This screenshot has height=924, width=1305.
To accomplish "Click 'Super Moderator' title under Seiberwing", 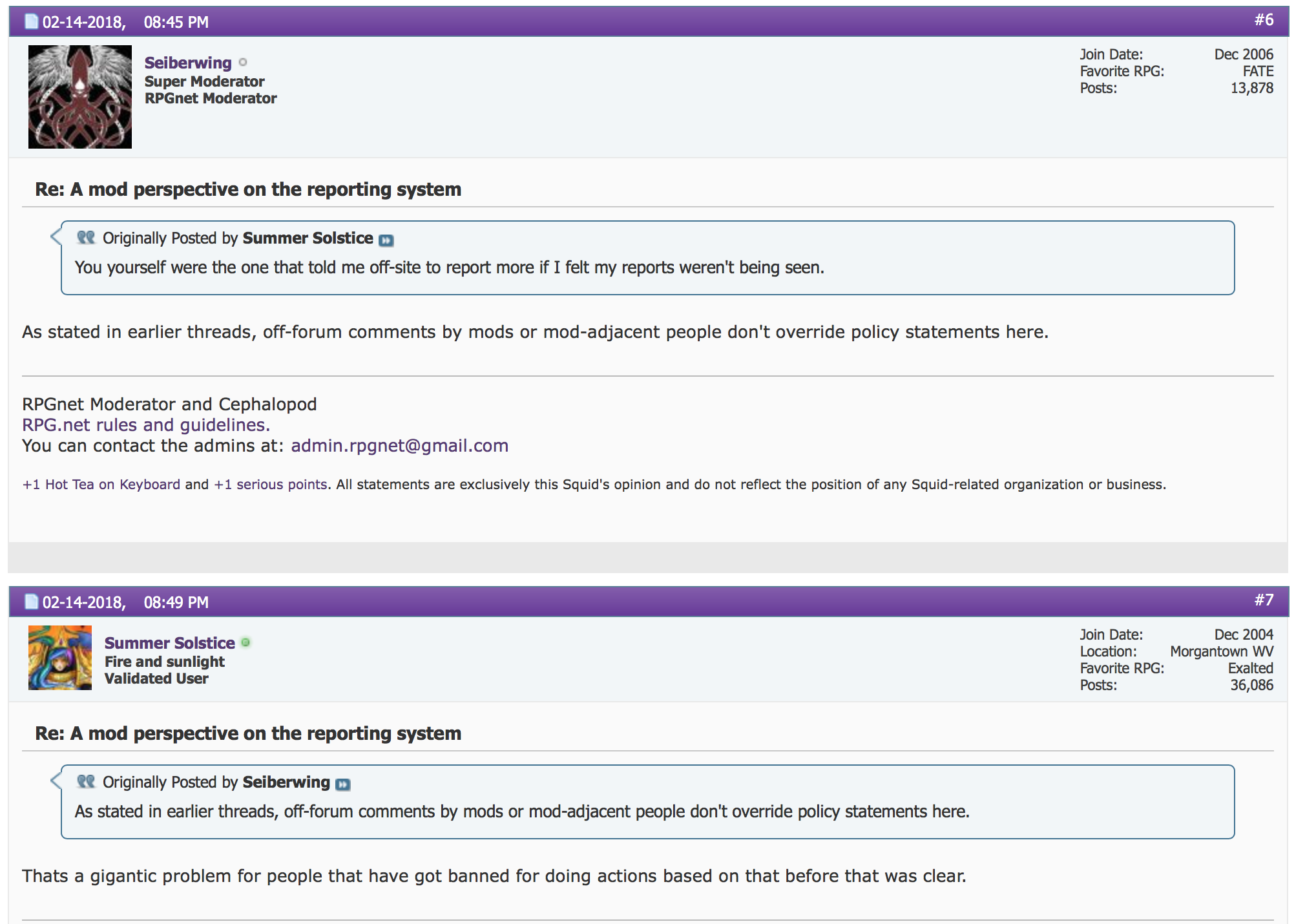I will [x=205, y=81].
